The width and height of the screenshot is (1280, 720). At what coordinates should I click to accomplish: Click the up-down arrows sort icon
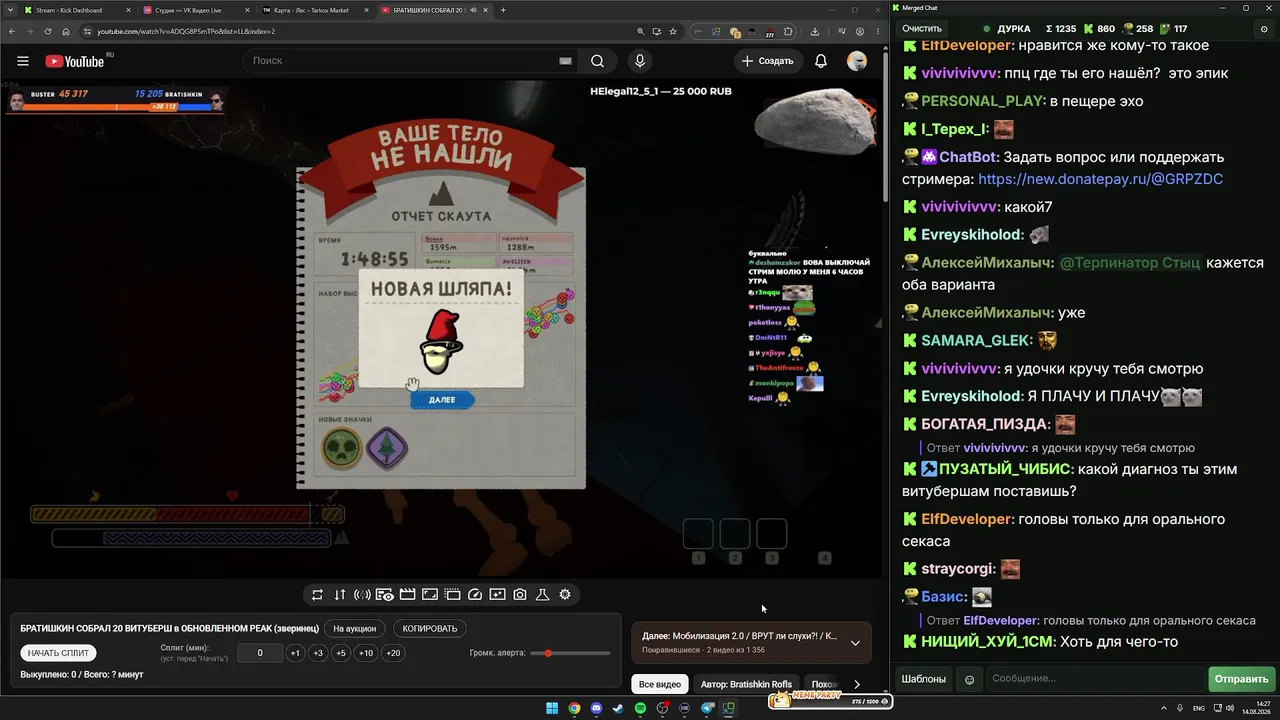coord(340,594)
